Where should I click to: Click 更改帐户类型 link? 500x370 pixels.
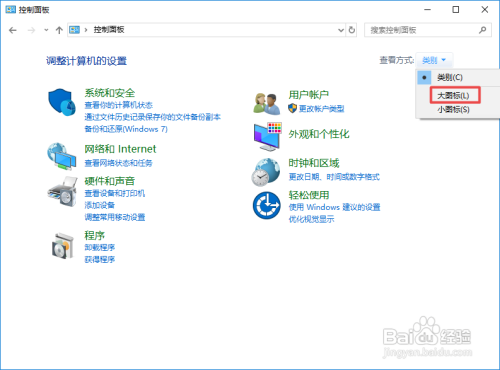click(321, 109)
